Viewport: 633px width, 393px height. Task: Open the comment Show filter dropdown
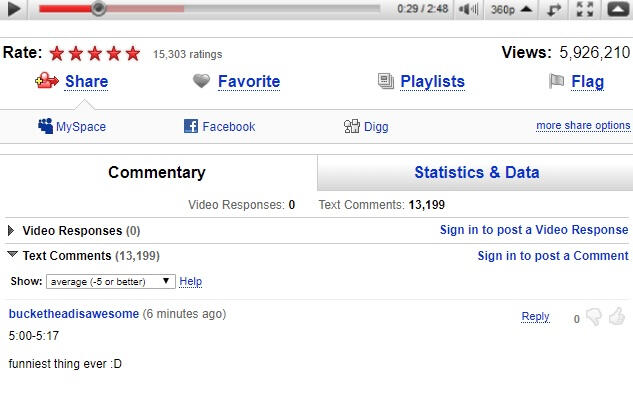tap(111, 282)
